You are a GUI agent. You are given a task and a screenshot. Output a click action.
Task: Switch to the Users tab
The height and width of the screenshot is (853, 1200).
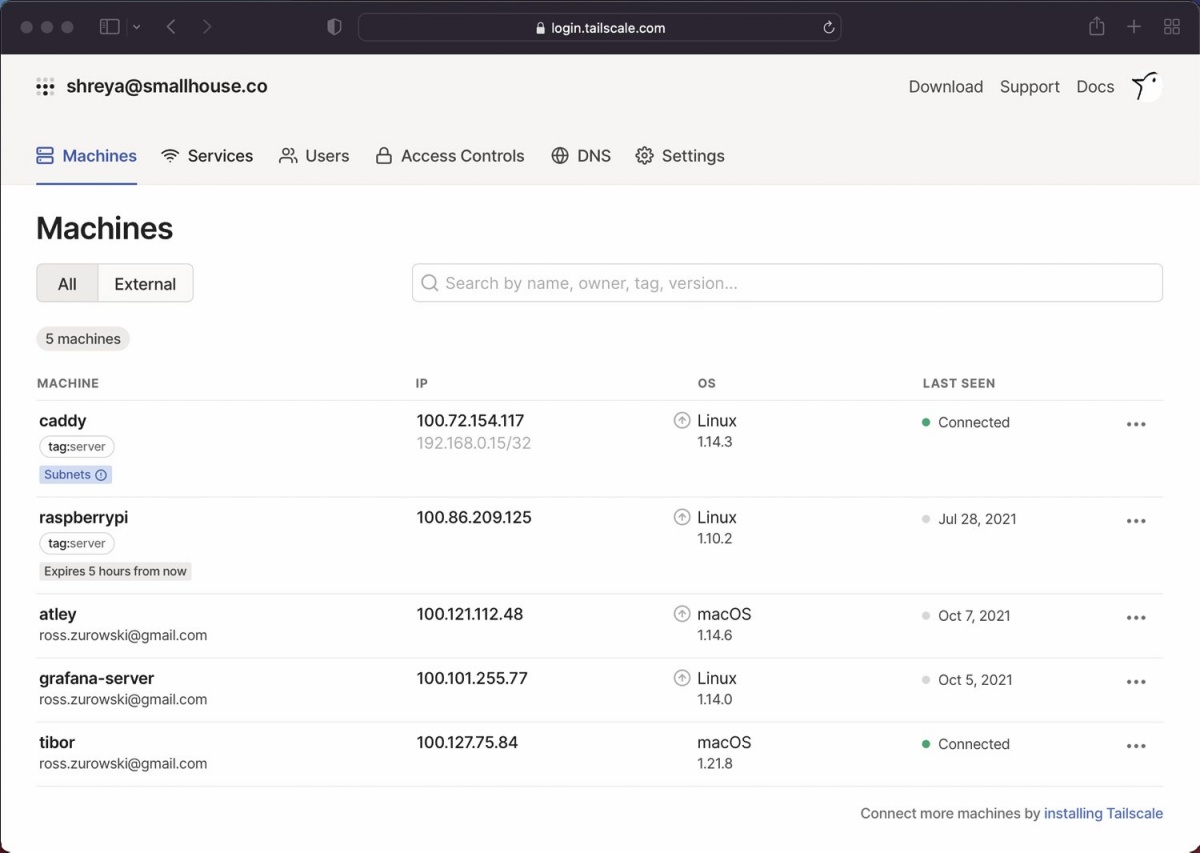[x=314, y=156]
